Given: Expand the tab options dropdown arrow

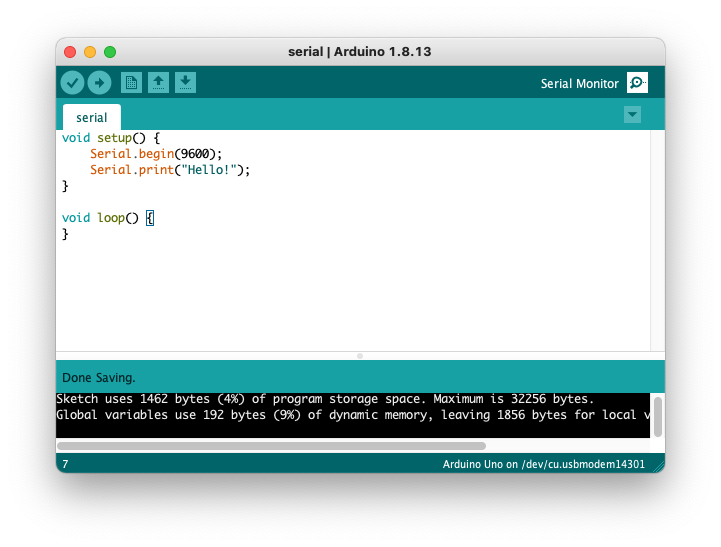Looking at the screenshot, I should tap(632, 115).
